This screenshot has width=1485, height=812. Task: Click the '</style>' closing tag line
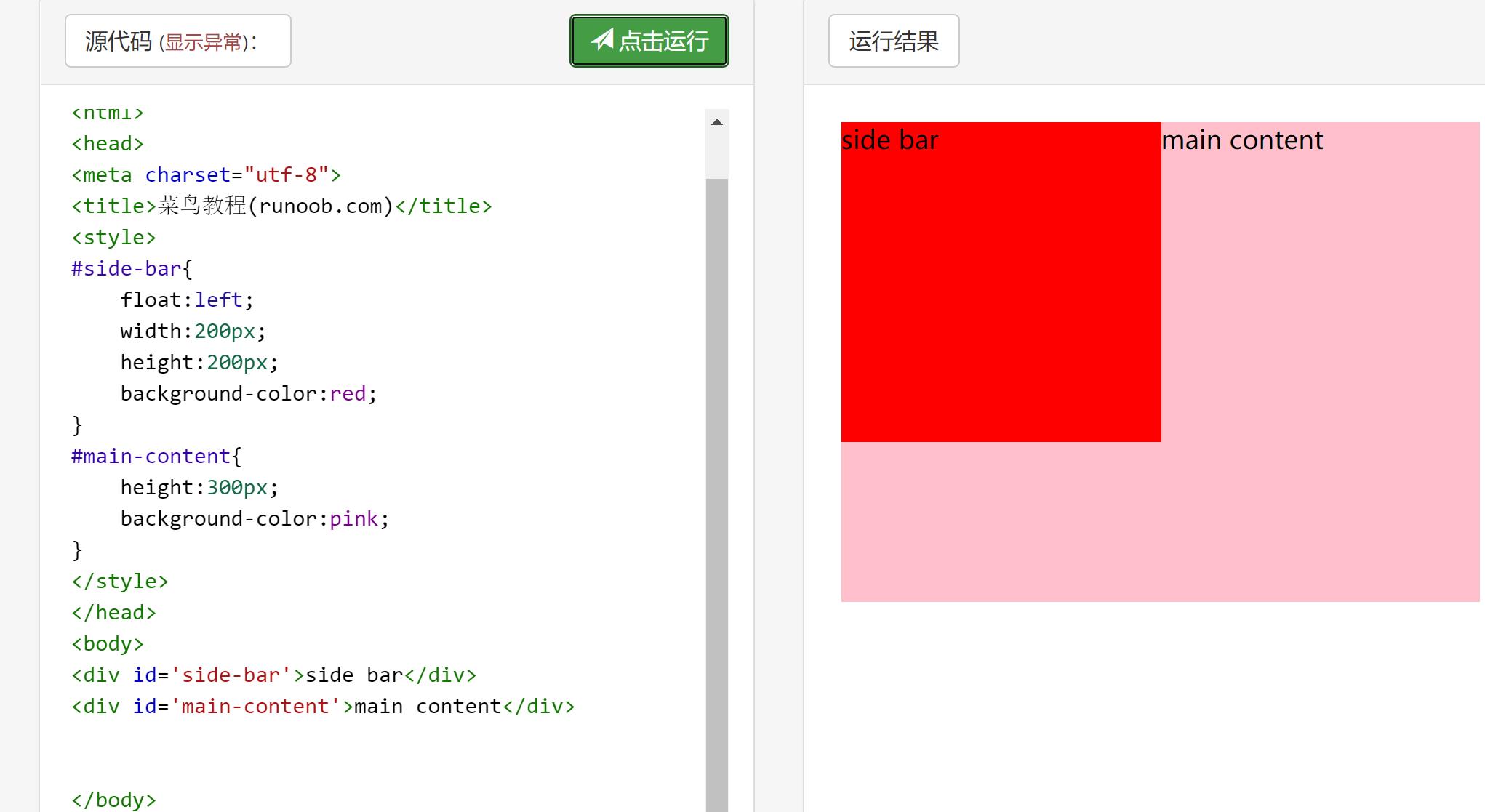click(120, 582)
